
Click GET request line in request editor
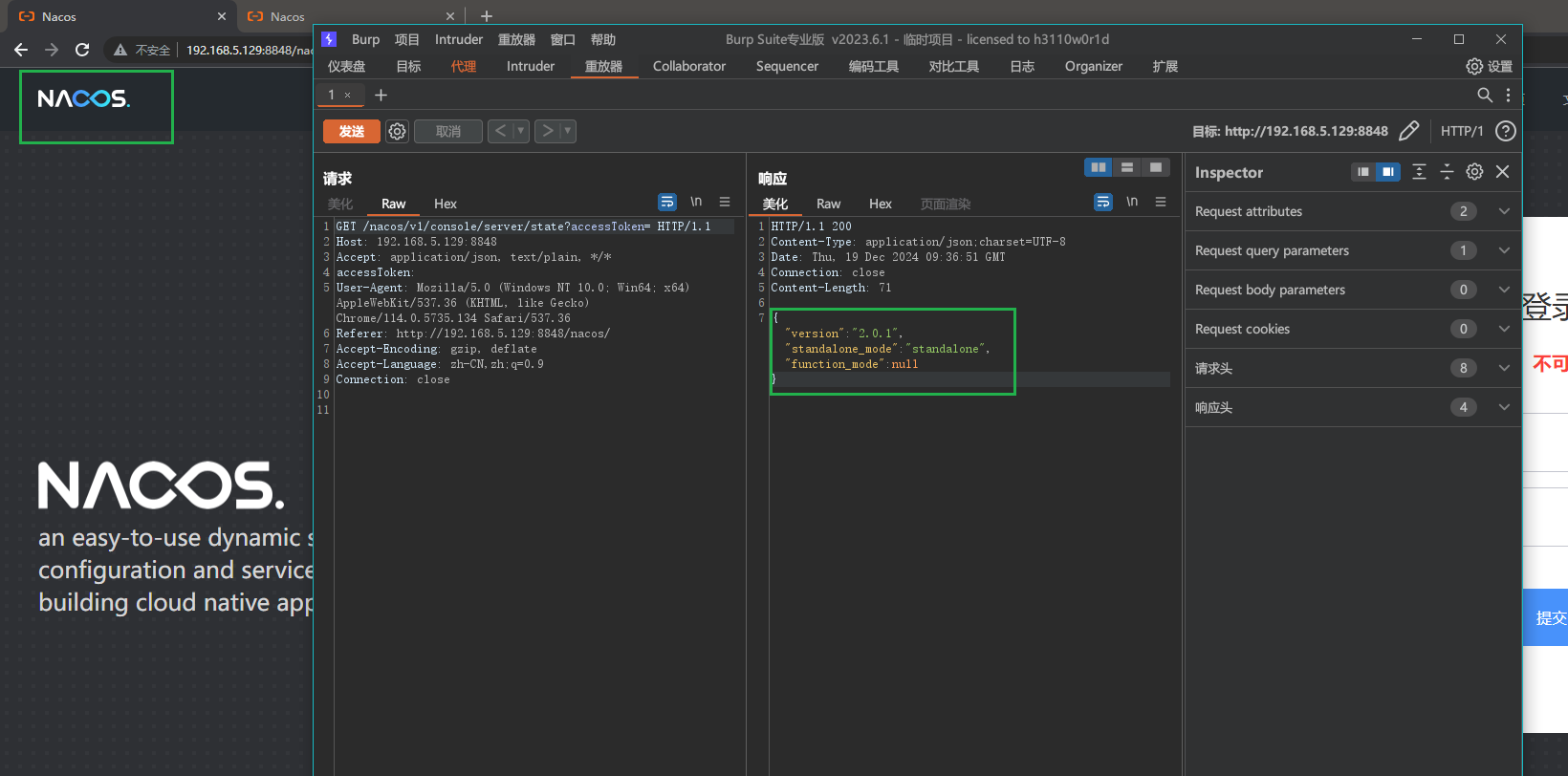point(523,226)
